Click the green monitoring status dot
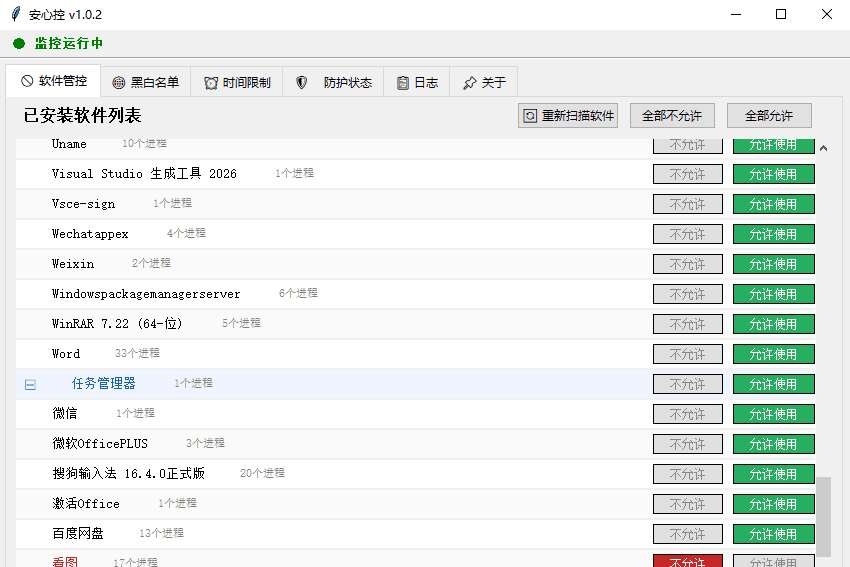The image size is (850, 567). pyautogui.click(x=19, y=43)
